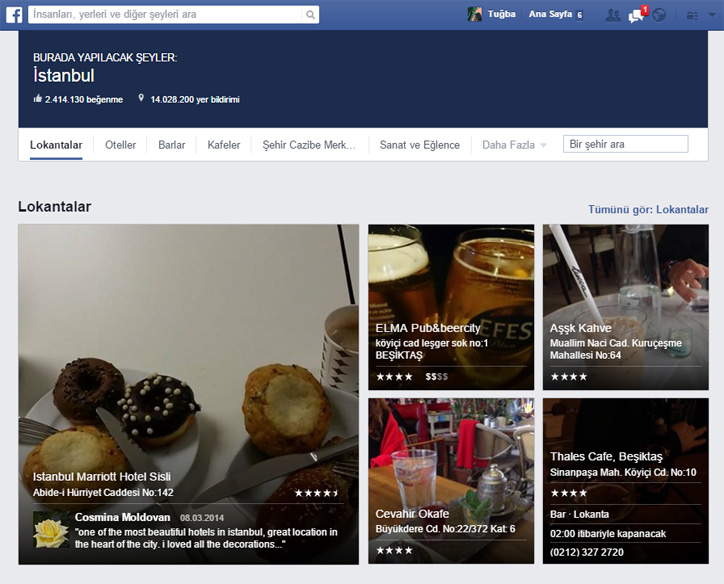Open the Sanat ve Eğlence tab
The height and width of the screenshot is (584, 724).
pyautogui.click(x=419, y=145)
